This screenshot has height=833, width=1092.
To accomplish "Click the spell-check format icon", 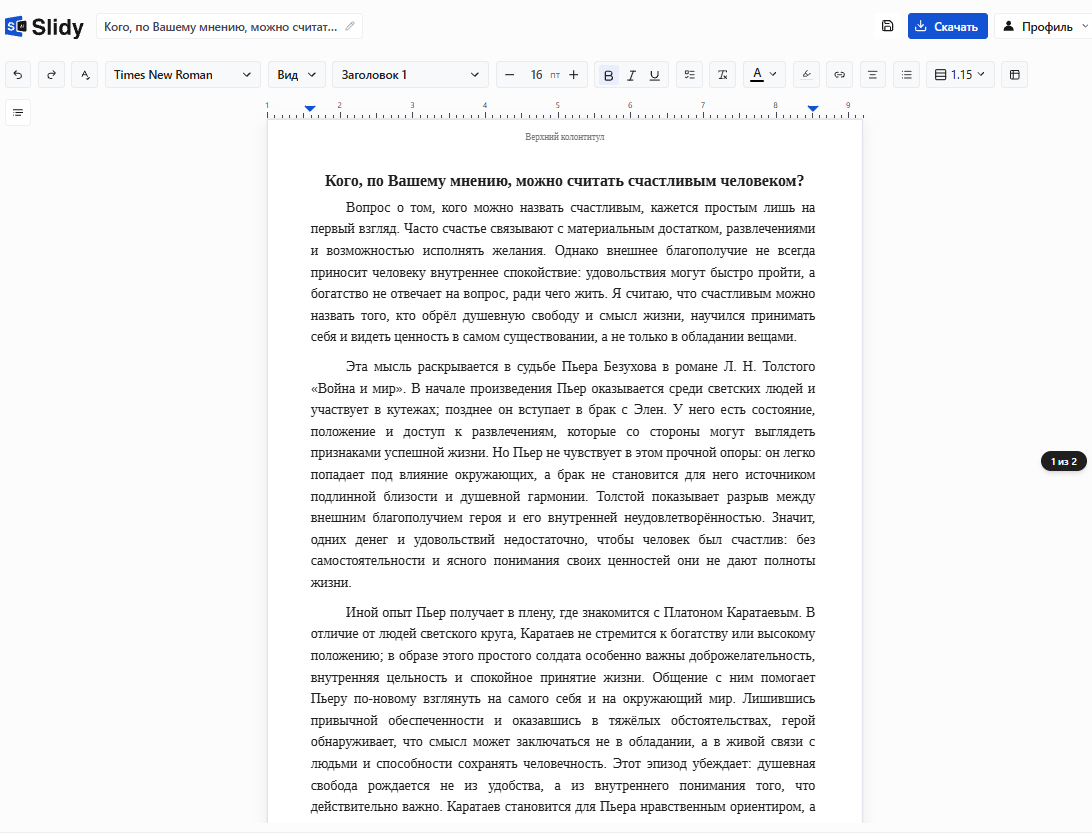I will click(x=85, y=75).
